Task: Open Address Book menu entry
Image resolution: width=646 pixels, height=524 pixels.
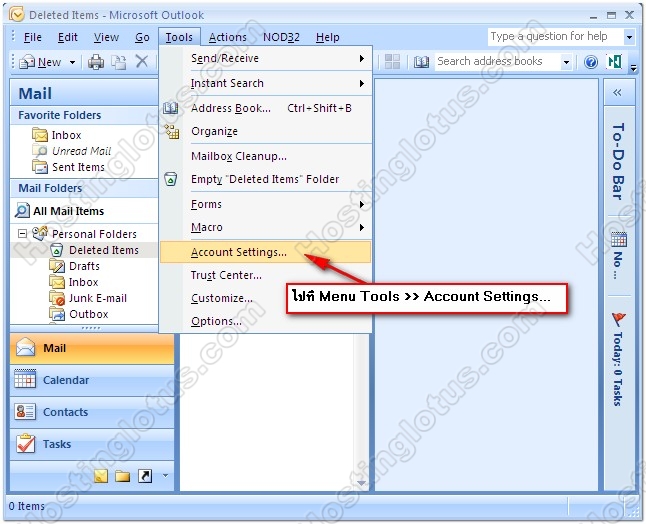Action: pyautogui.click(x=265, y=108)
